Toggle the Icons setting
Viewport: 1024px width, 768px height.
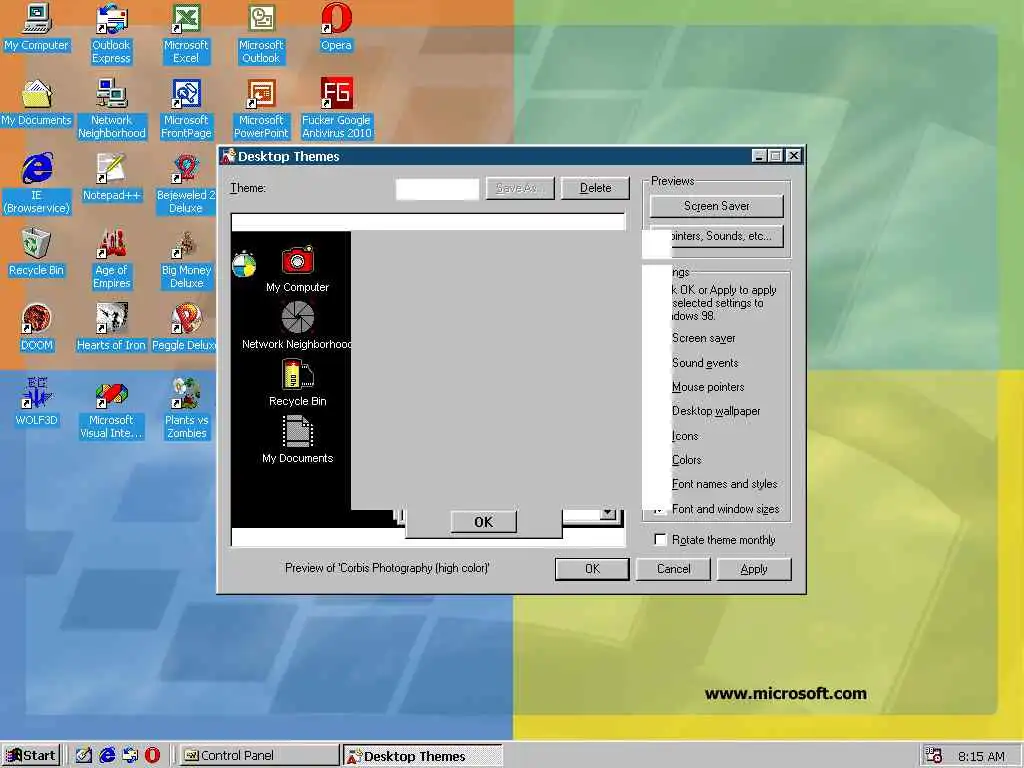tap(684, 436)
